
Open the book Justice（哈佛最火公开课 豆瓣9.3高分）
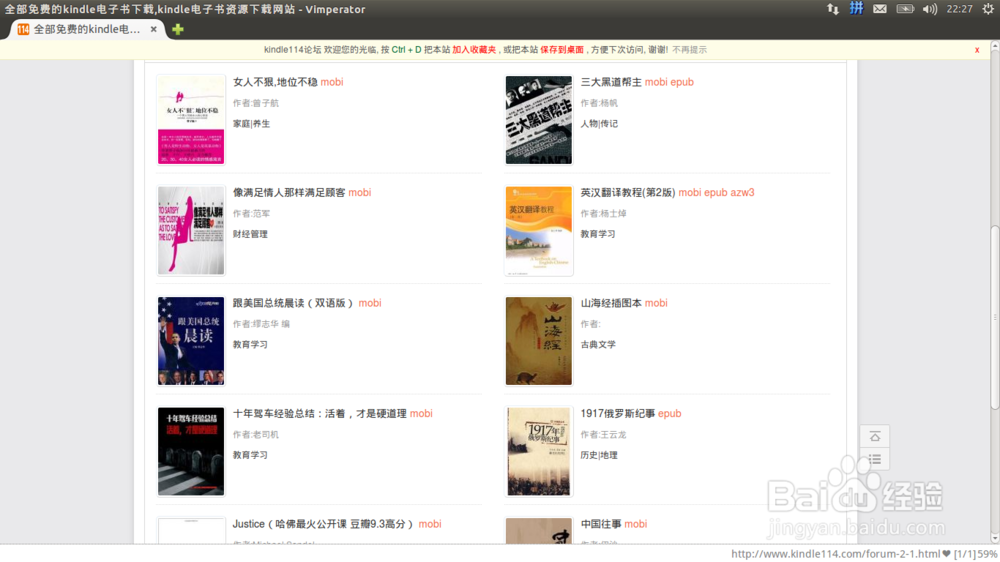click(x=324, y=524)
